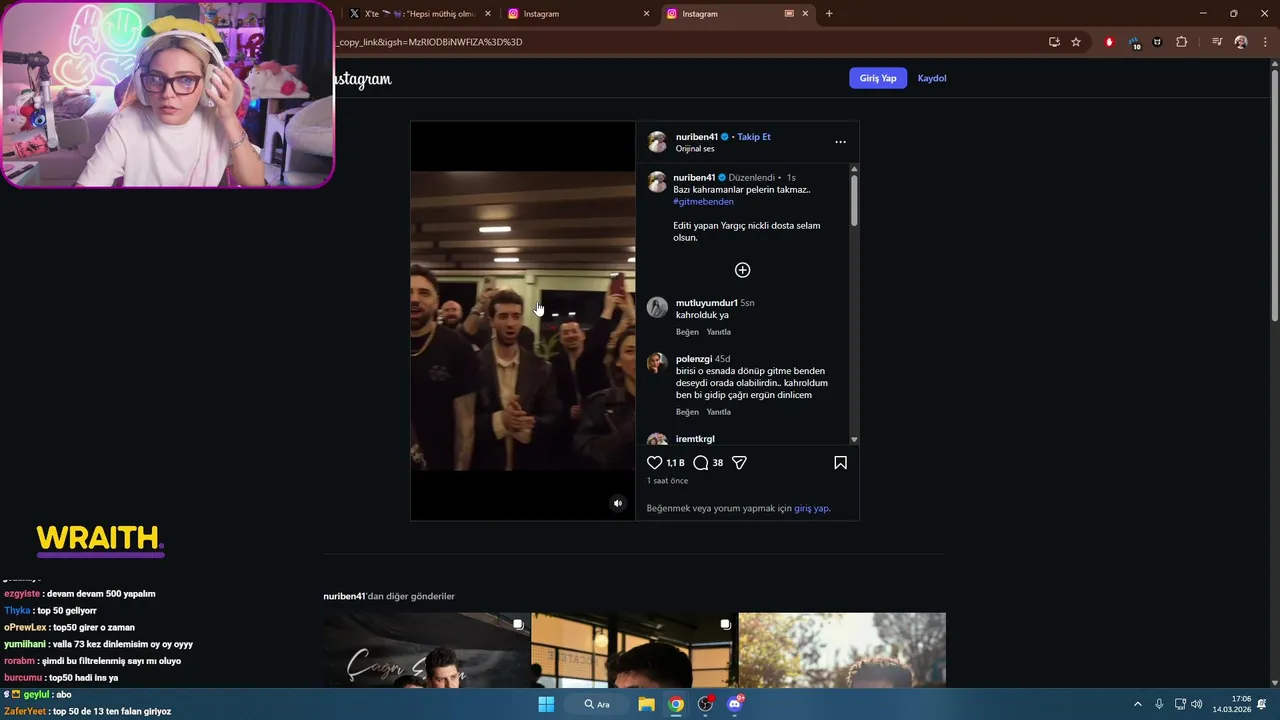
Task: Save the post with the bookmark icon
Action: tap(840, 463)
